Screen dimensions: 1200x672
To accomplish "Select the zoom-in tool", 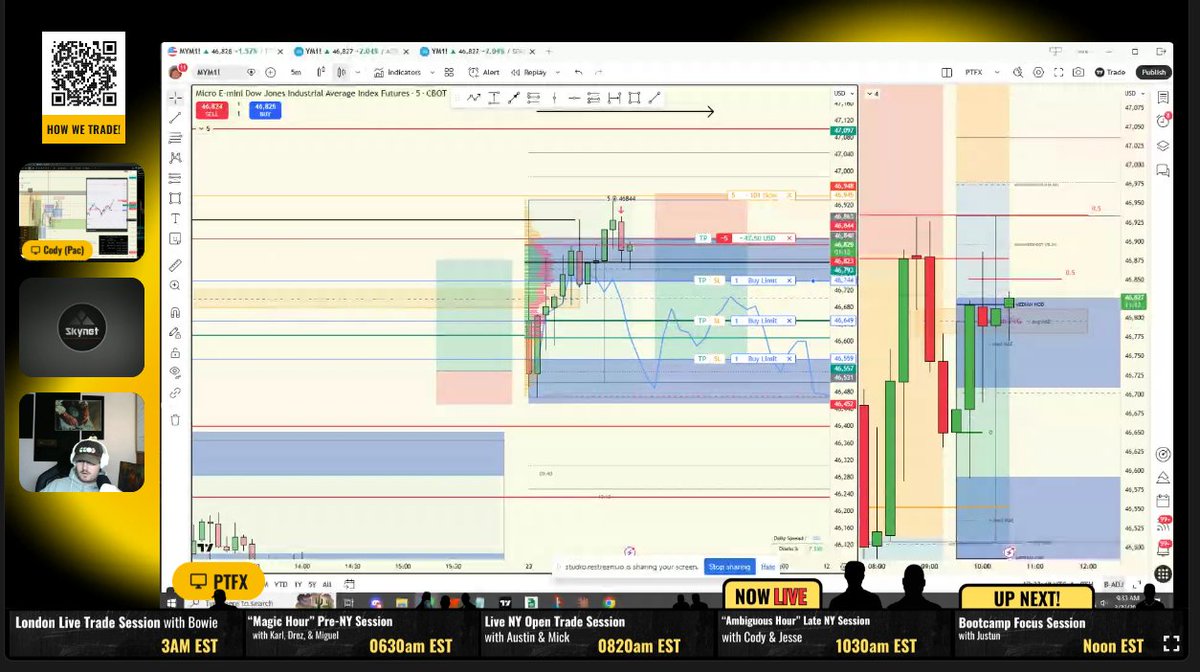I will coord(175,285).
